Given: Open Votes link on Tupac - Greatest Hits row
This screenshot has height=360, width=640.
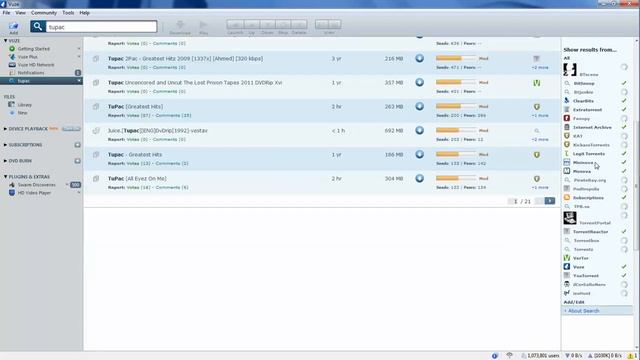Looking at the screenshot, I should click(138, 163).
